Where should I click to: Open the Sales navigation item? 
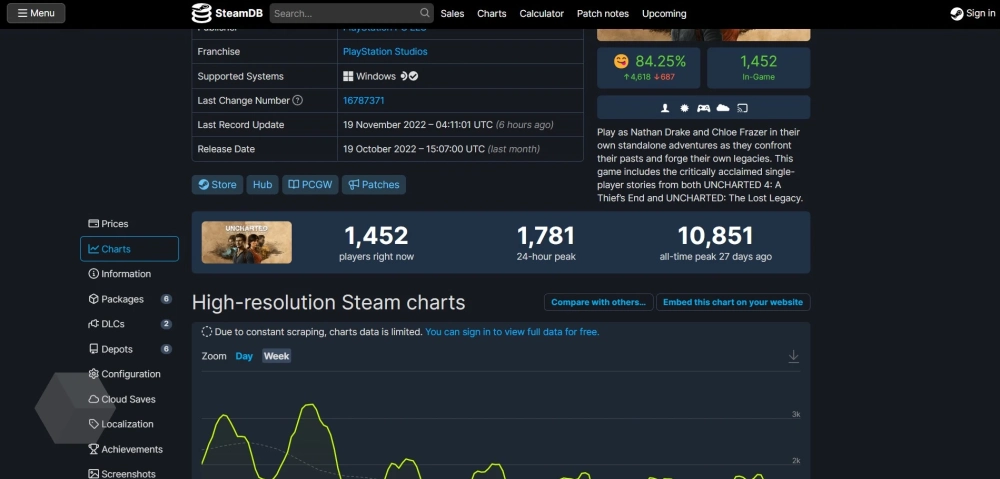(452, 14)
